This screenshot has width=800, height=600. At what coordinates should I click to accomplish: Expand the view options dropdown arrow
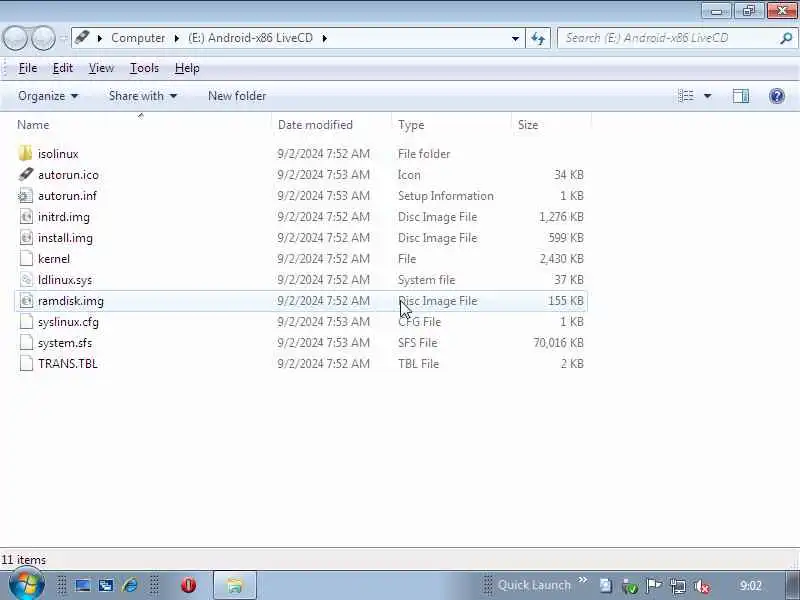point(708,96)
